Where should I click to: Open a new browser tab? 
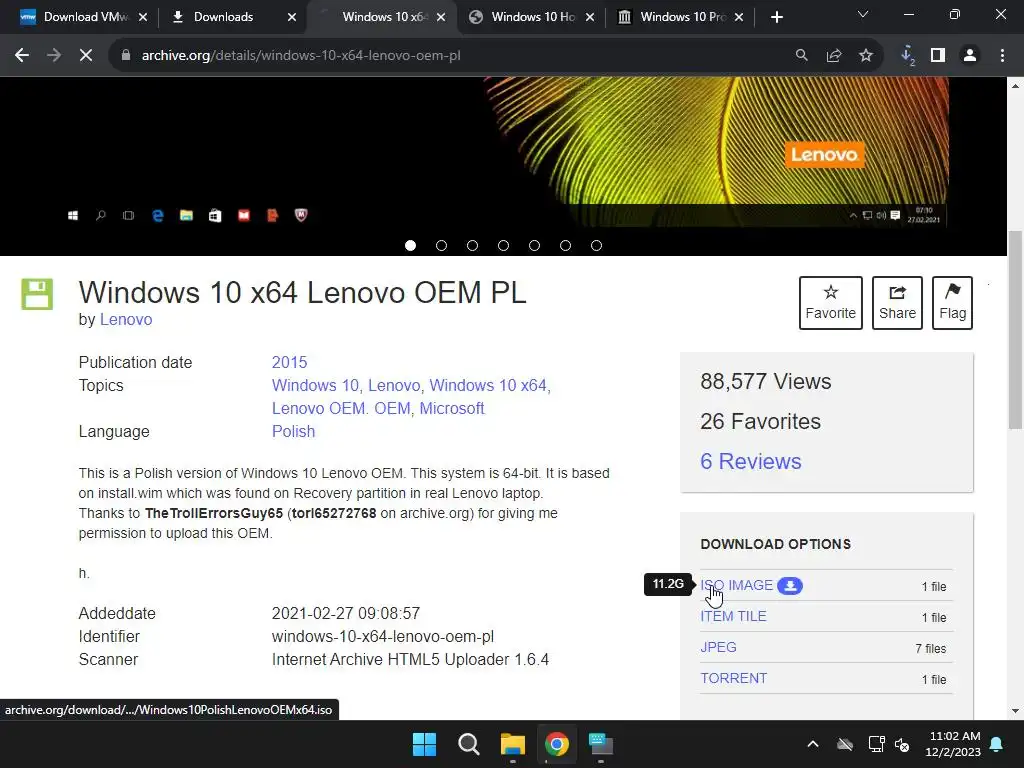click(776, 17)
